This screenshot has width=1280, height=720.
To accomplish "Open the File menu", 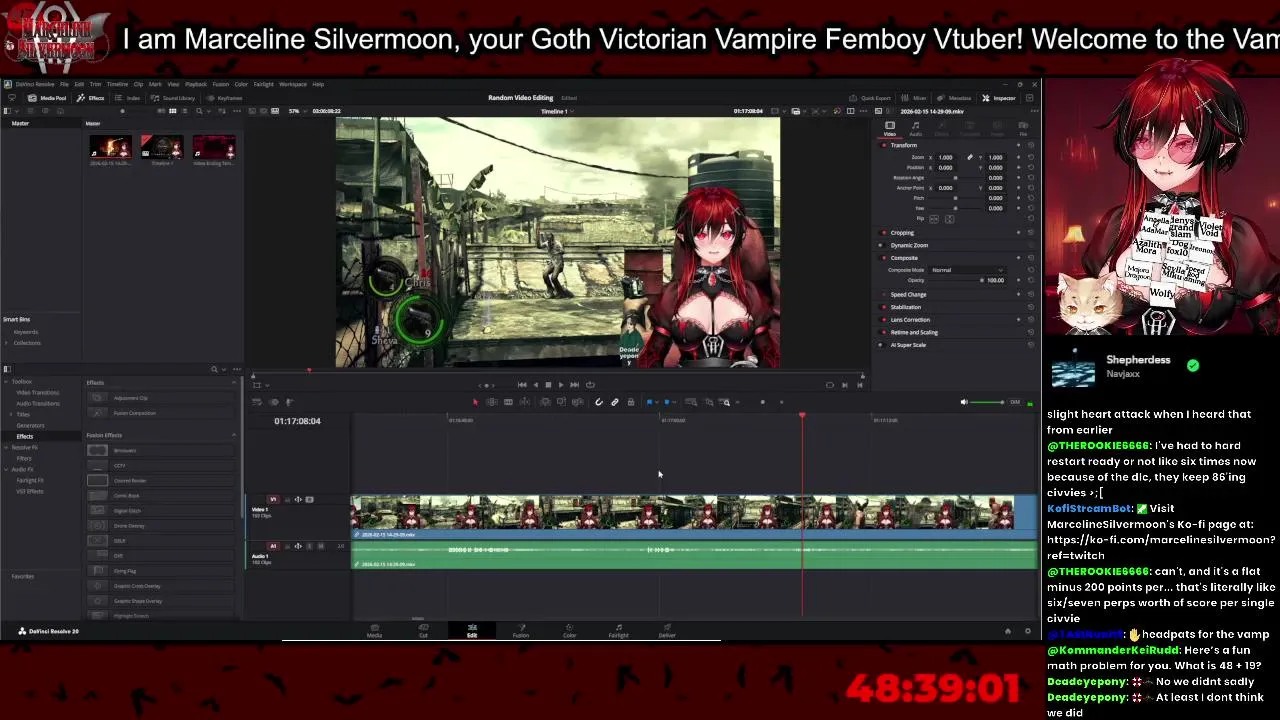I will (x=64, y=84).
